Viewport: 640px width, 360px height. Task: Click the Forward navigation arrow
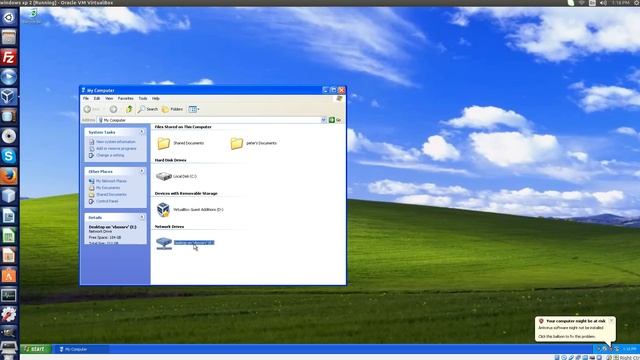pos(113,109)
